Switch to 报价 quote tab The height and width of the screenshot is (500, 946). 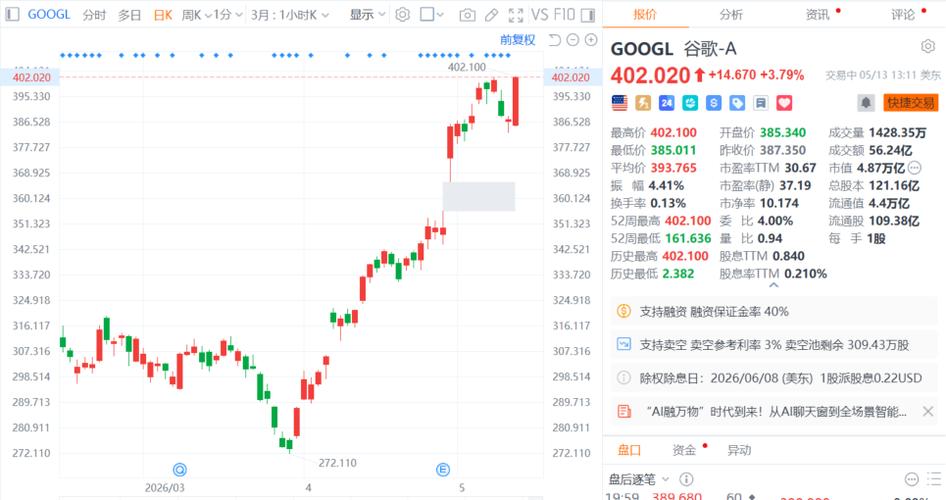click(645, 14)
